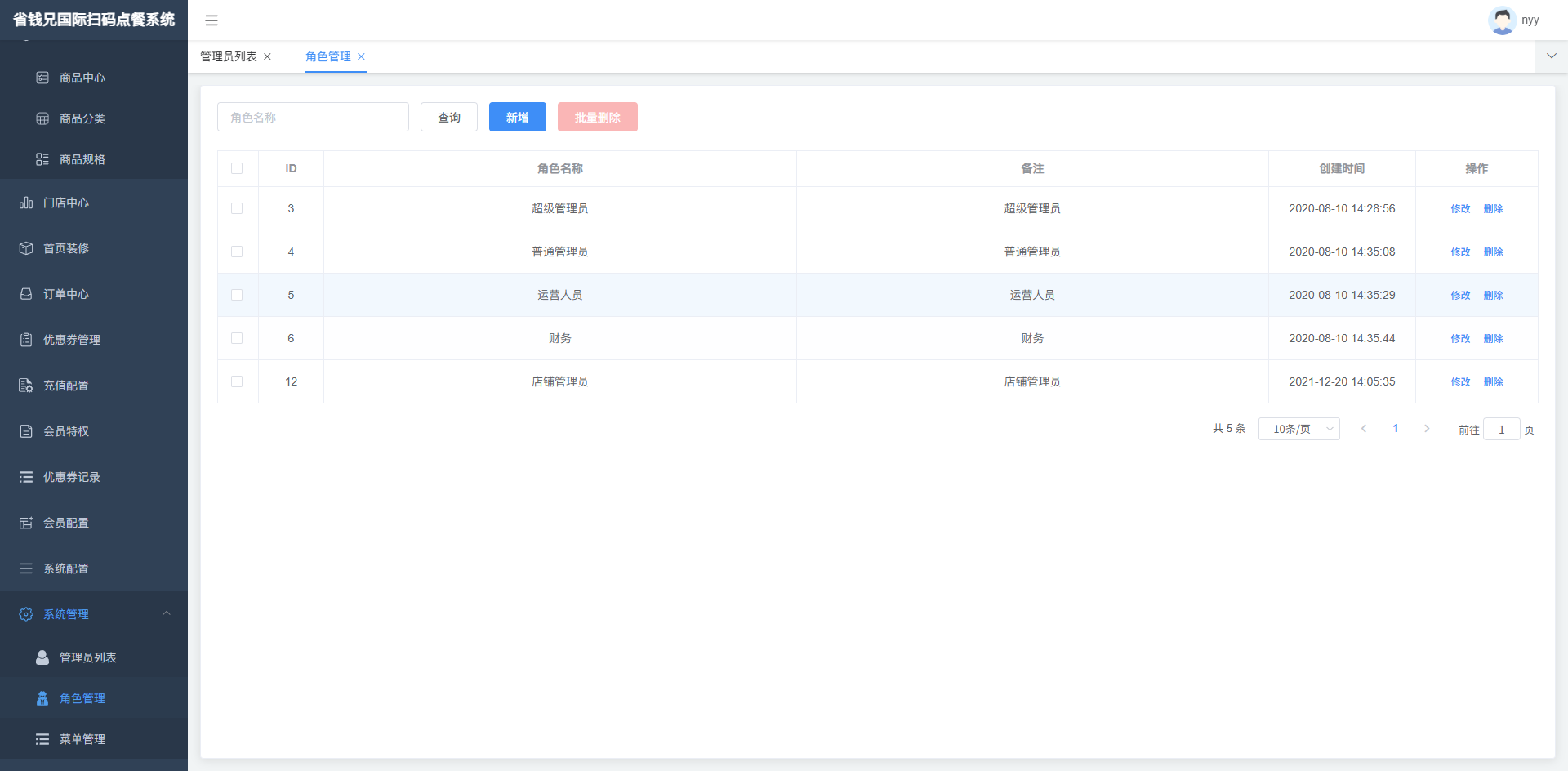Click the blue 新增 button

coord(517,117)
